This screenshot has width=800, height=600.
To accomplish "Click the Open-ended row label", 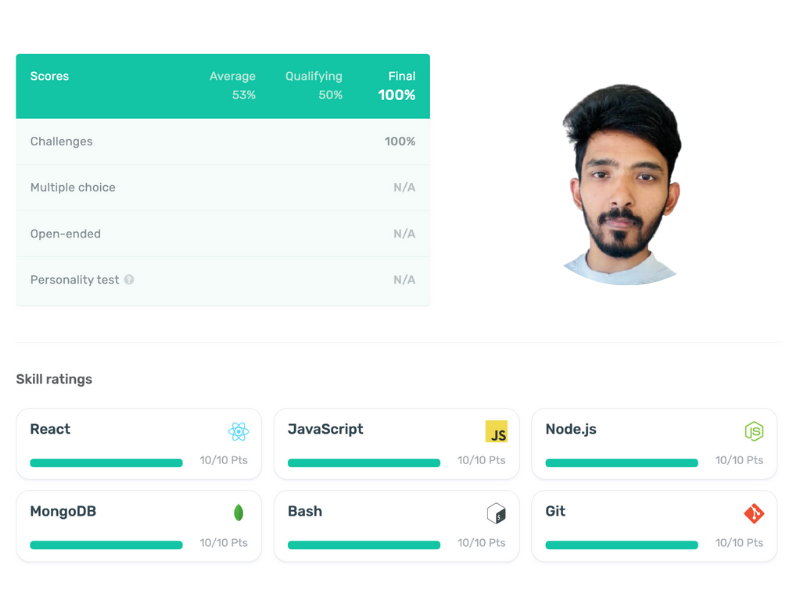I will point(65,234).
